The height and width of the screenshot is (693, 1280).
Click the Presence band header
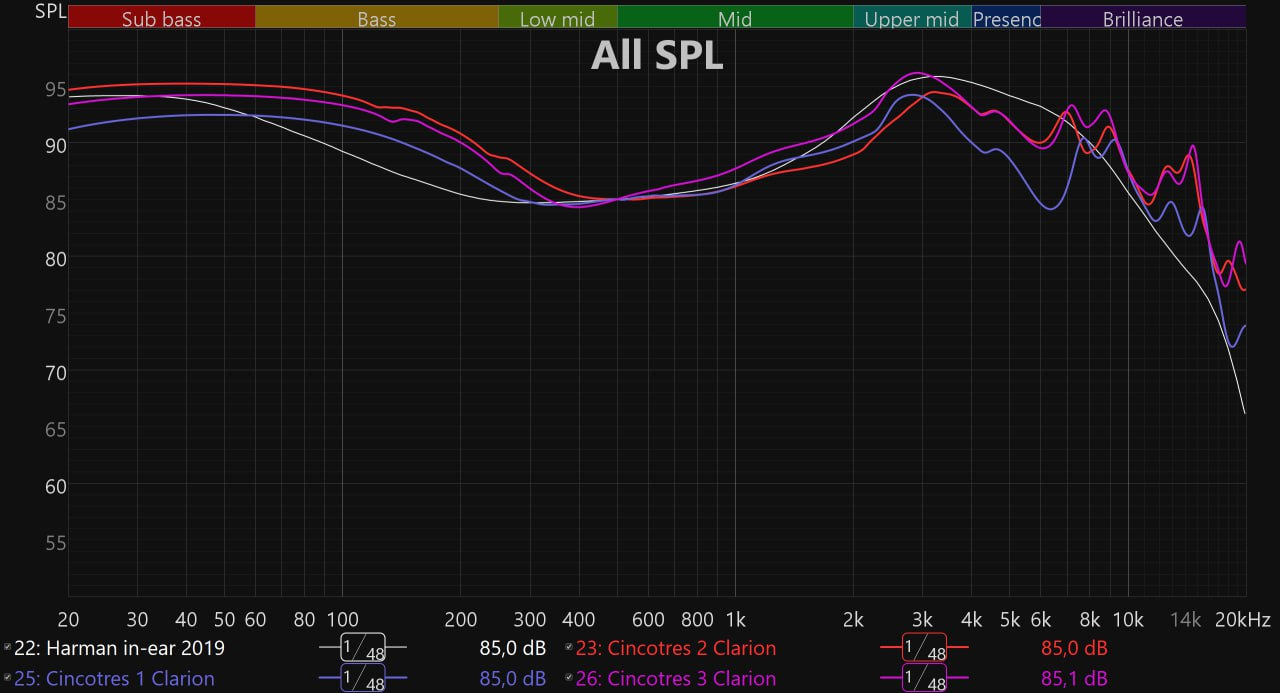1006,18
